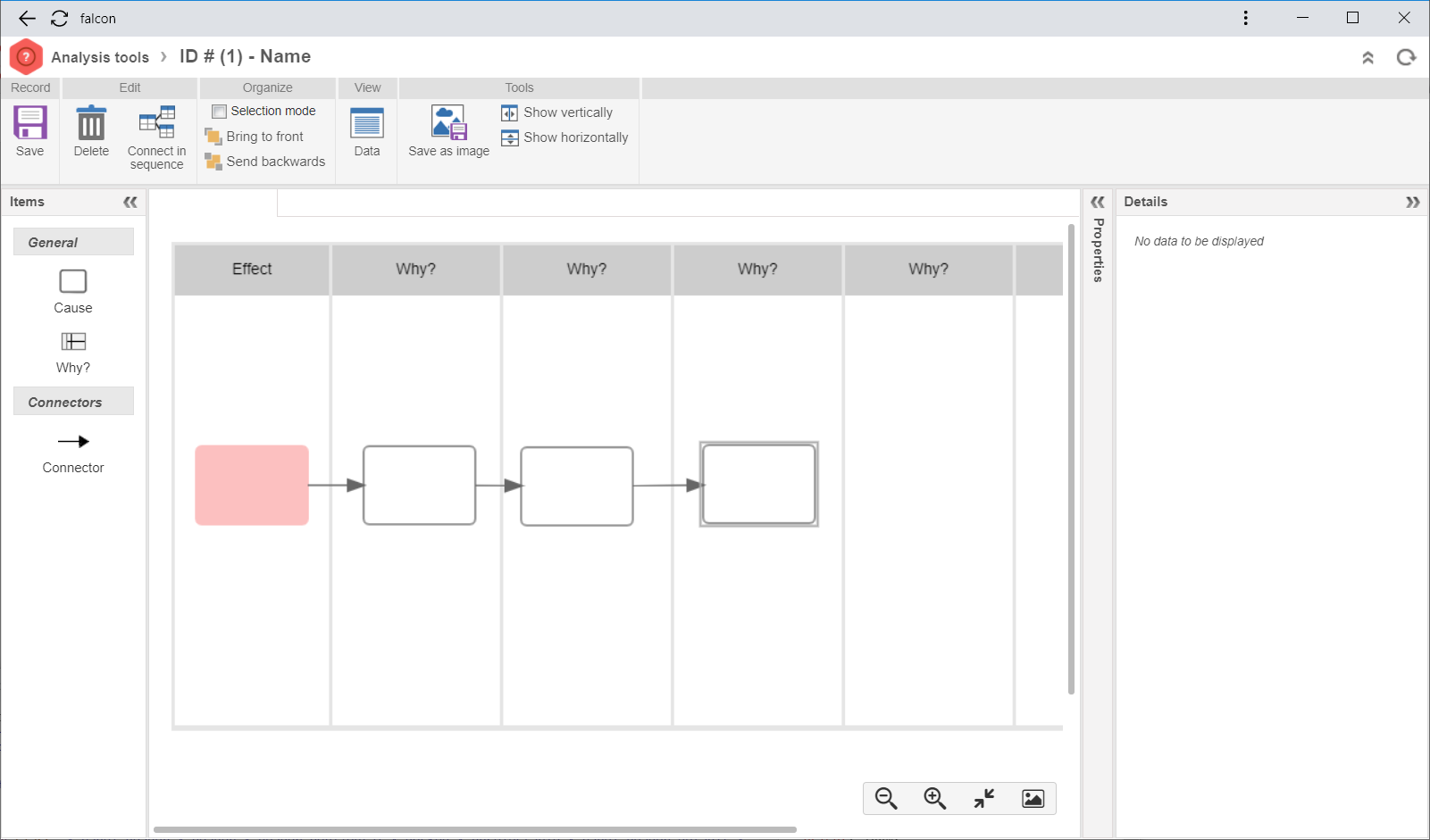Click the fit to screen arrows icon
1430x840 pixels.
(984, 798)
